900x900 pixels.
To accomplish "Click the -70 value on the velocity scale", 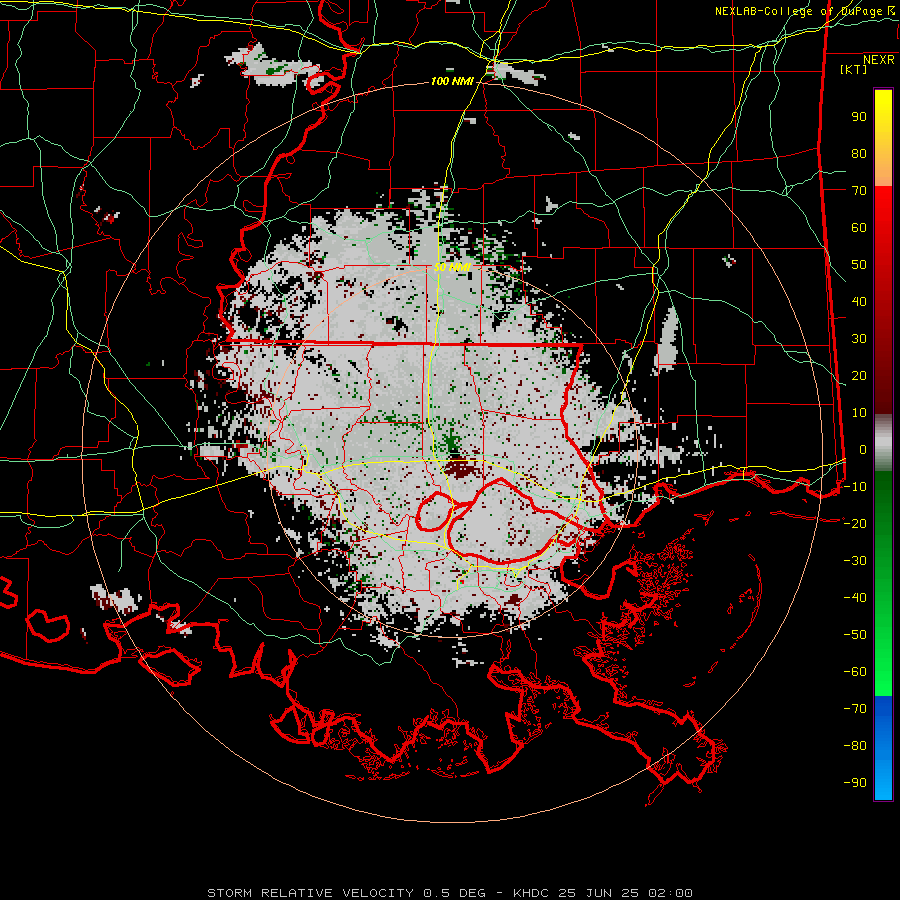I will [x=855, y=709].
